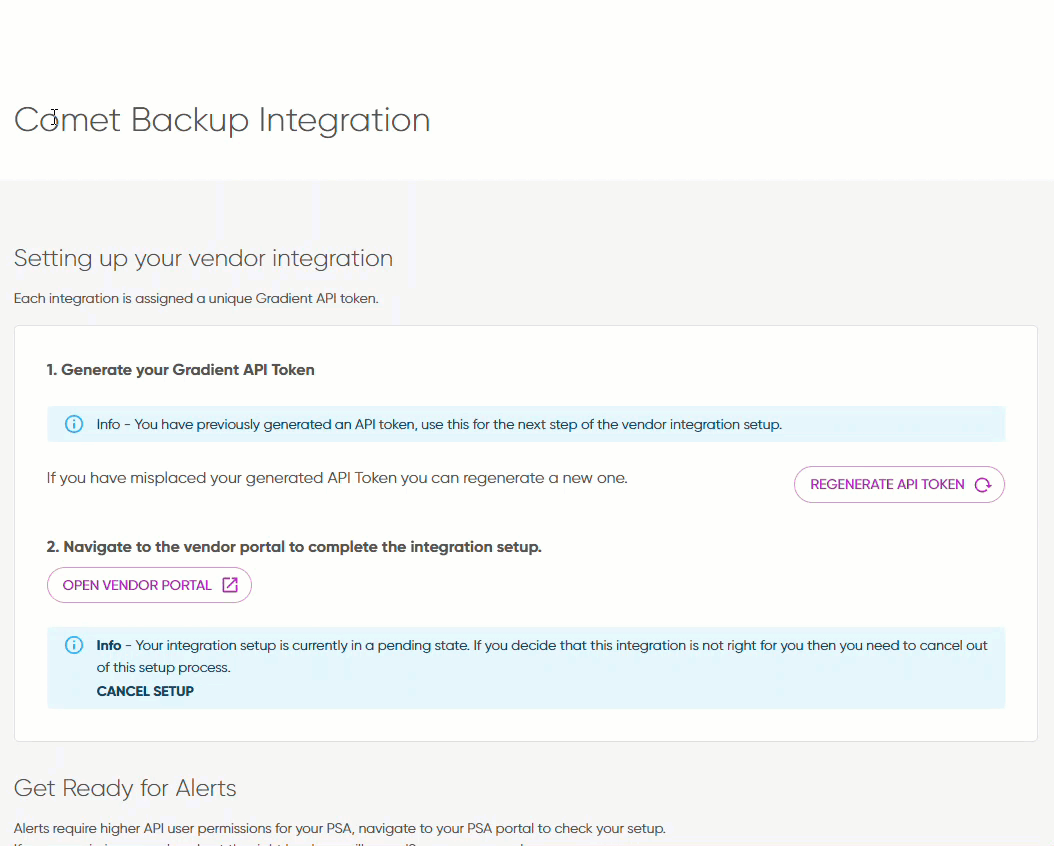Viewport: 1054px width, 846px height.
Task: Click the 'If you have misplaced your generated' text
Action: [x=337, y=478]
